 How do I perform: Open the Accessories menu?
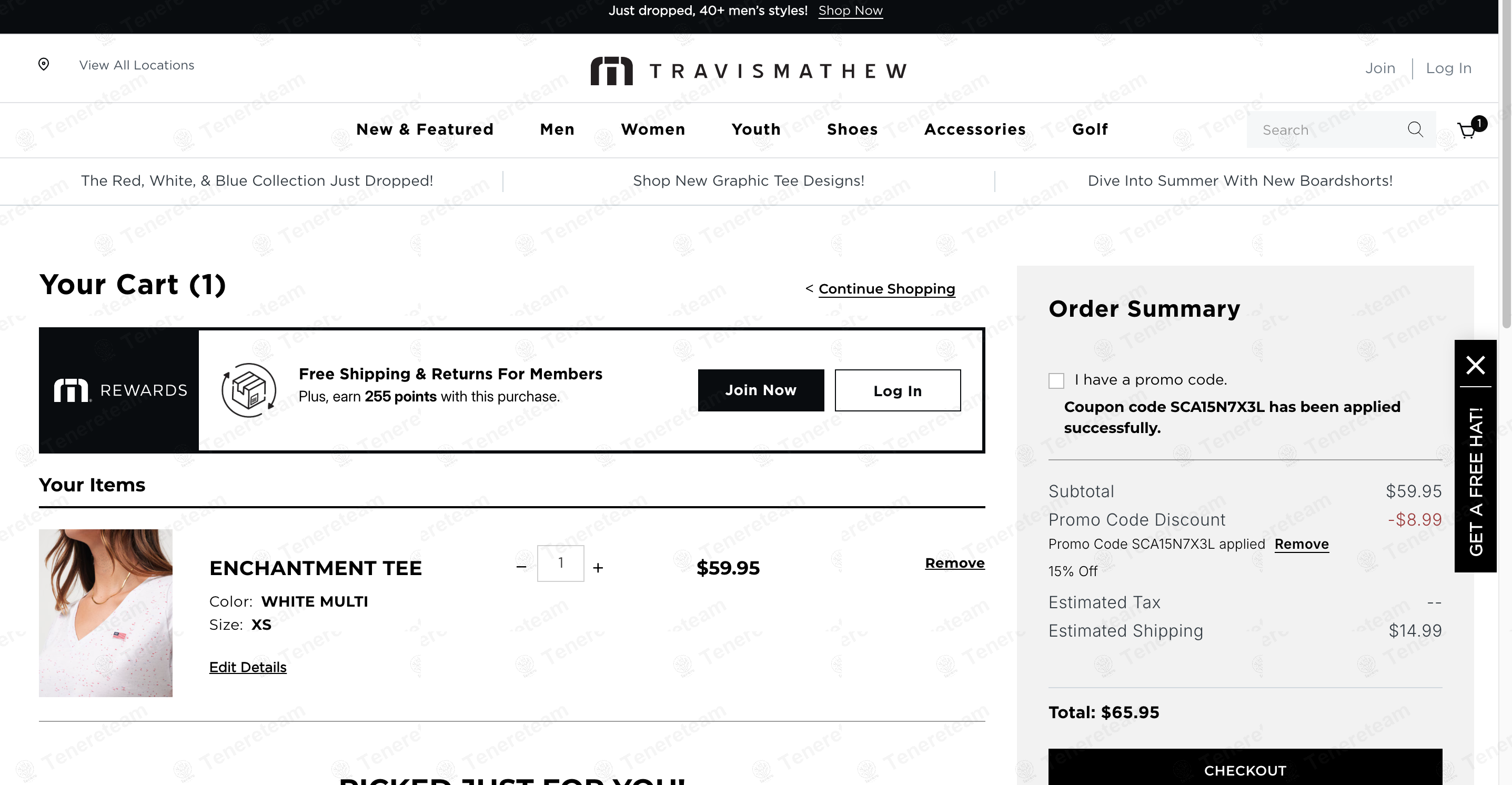coord(975,129)
